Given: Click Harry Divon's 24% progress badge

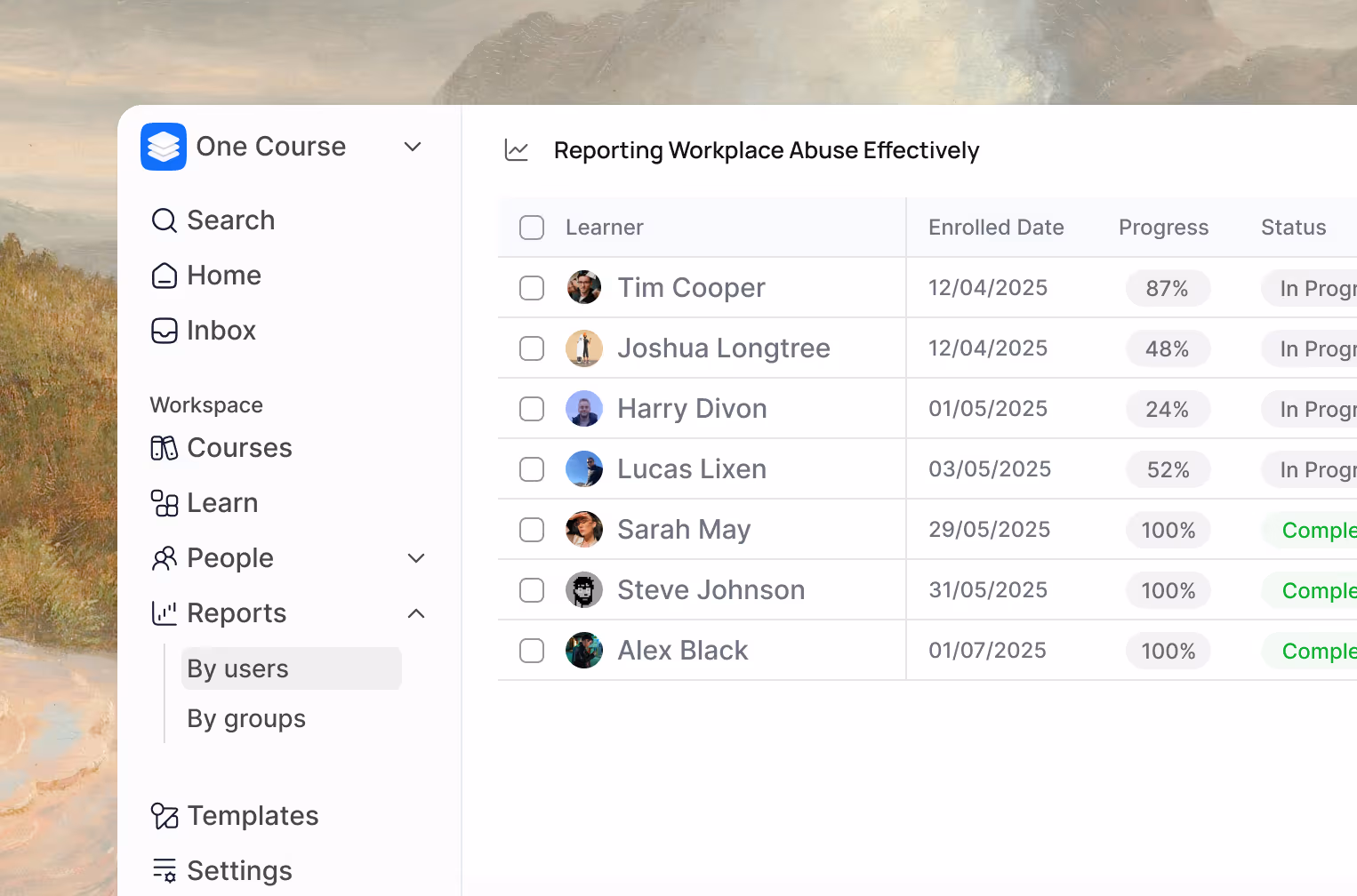Looking at the screenshot, I should click(1168, 409).
